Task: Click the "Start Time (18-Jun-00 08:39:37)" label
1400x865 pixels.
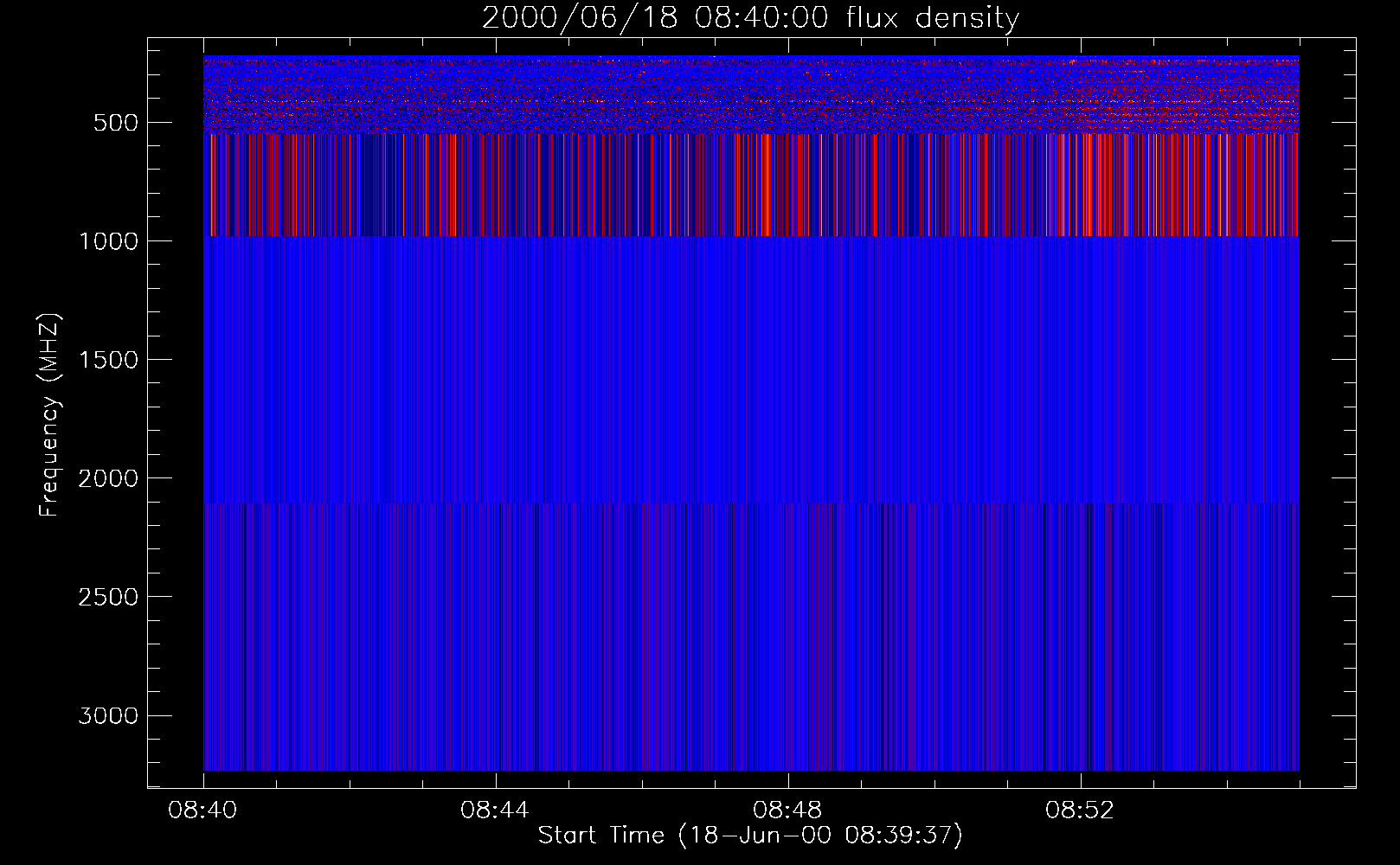Action: point(750,836)
